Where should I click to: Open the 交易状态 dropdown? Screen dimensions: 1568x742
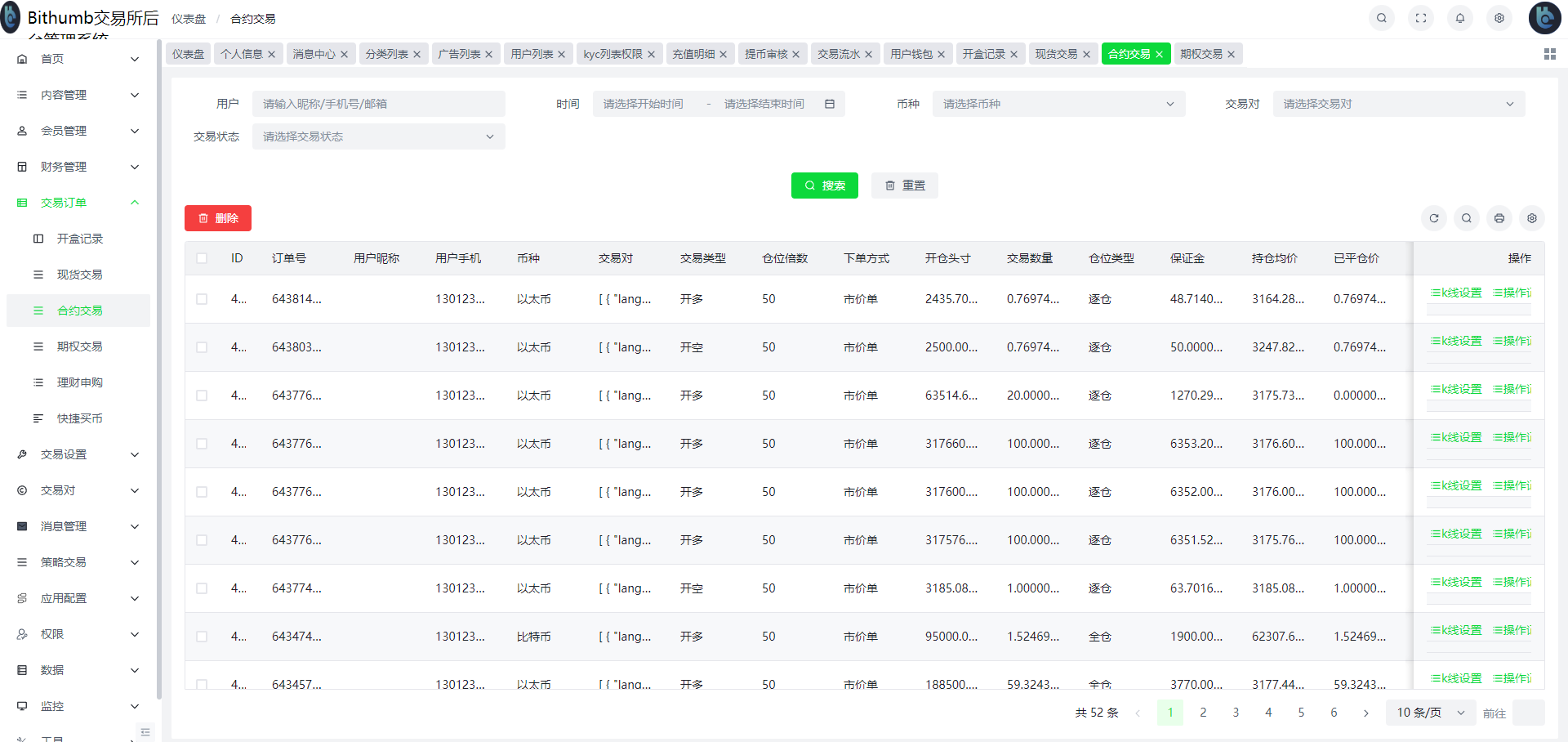point(378,136)
